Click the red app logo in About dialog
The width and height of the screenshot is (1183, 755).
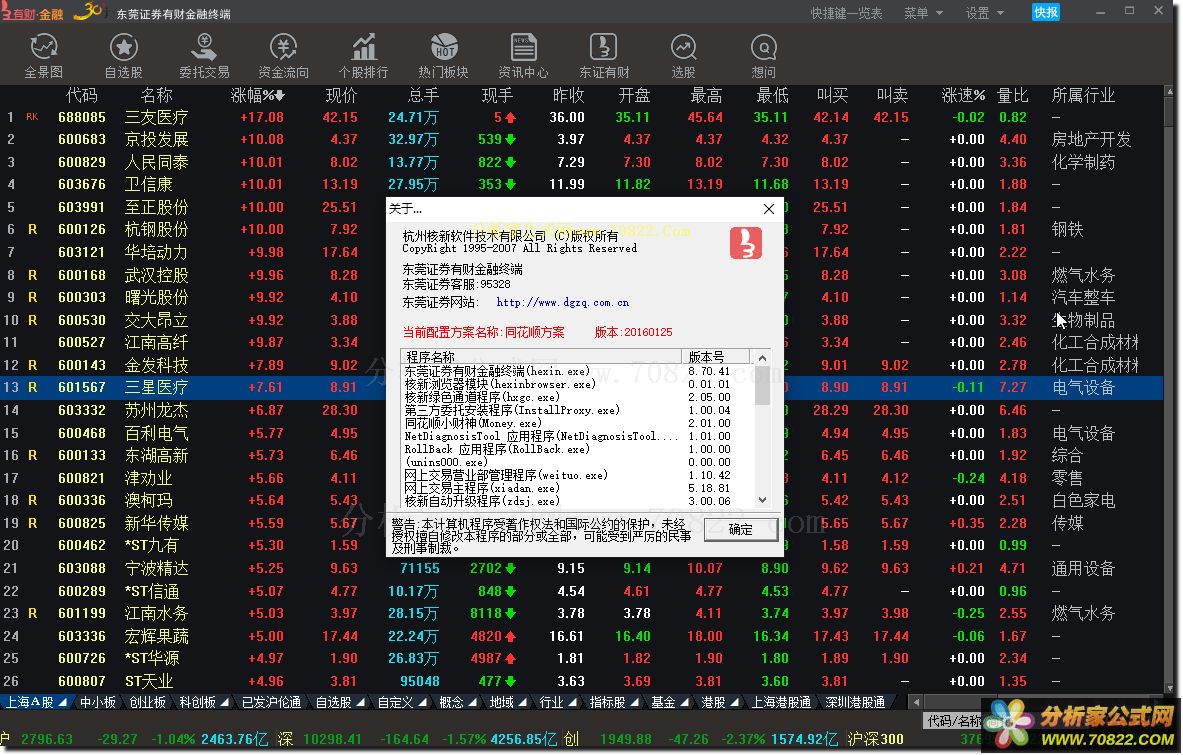coord(745,243)
